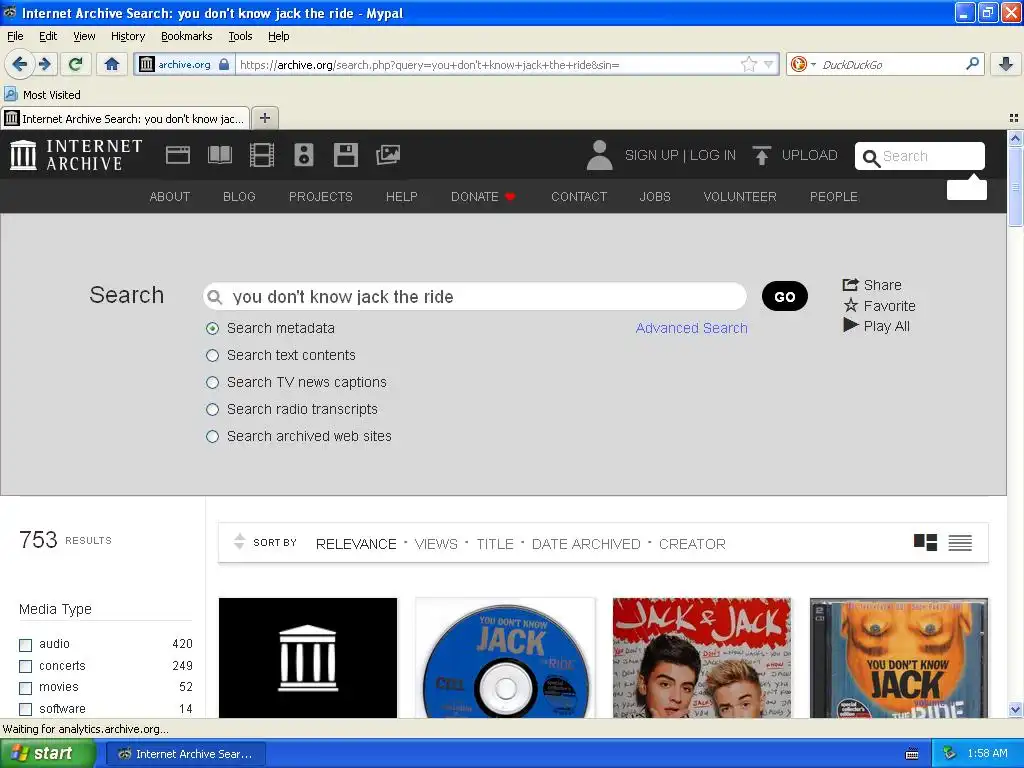1024x768 pixels.
Task: Open the Texts book icon
Action: click(219, 155)
